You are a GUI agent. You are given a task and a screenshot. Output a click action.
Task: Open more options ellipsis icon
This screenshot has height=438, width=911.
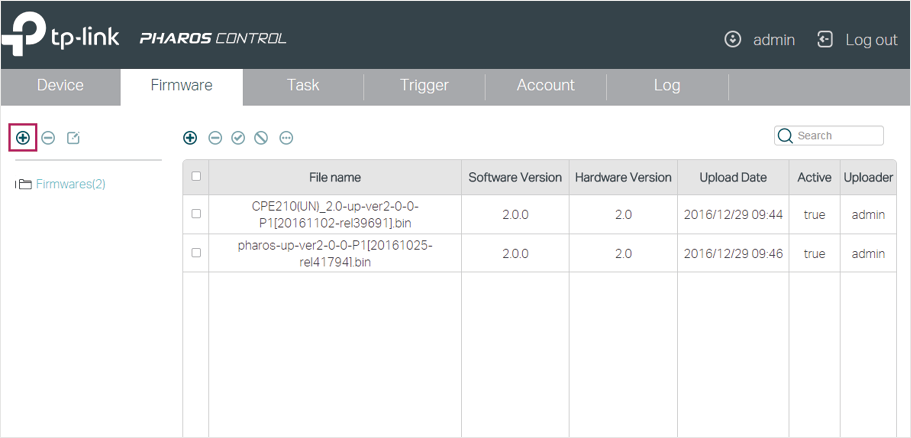[286, 138]
